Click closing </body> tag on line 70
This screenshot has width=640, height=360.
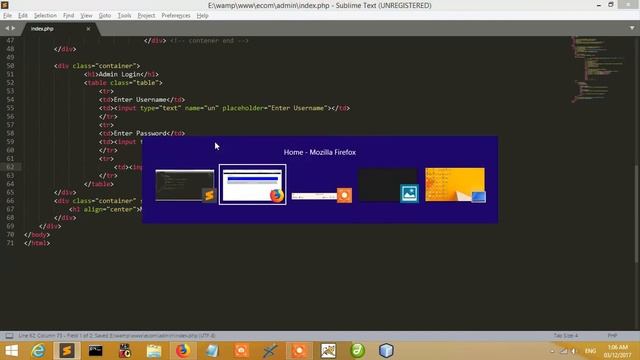37,235
